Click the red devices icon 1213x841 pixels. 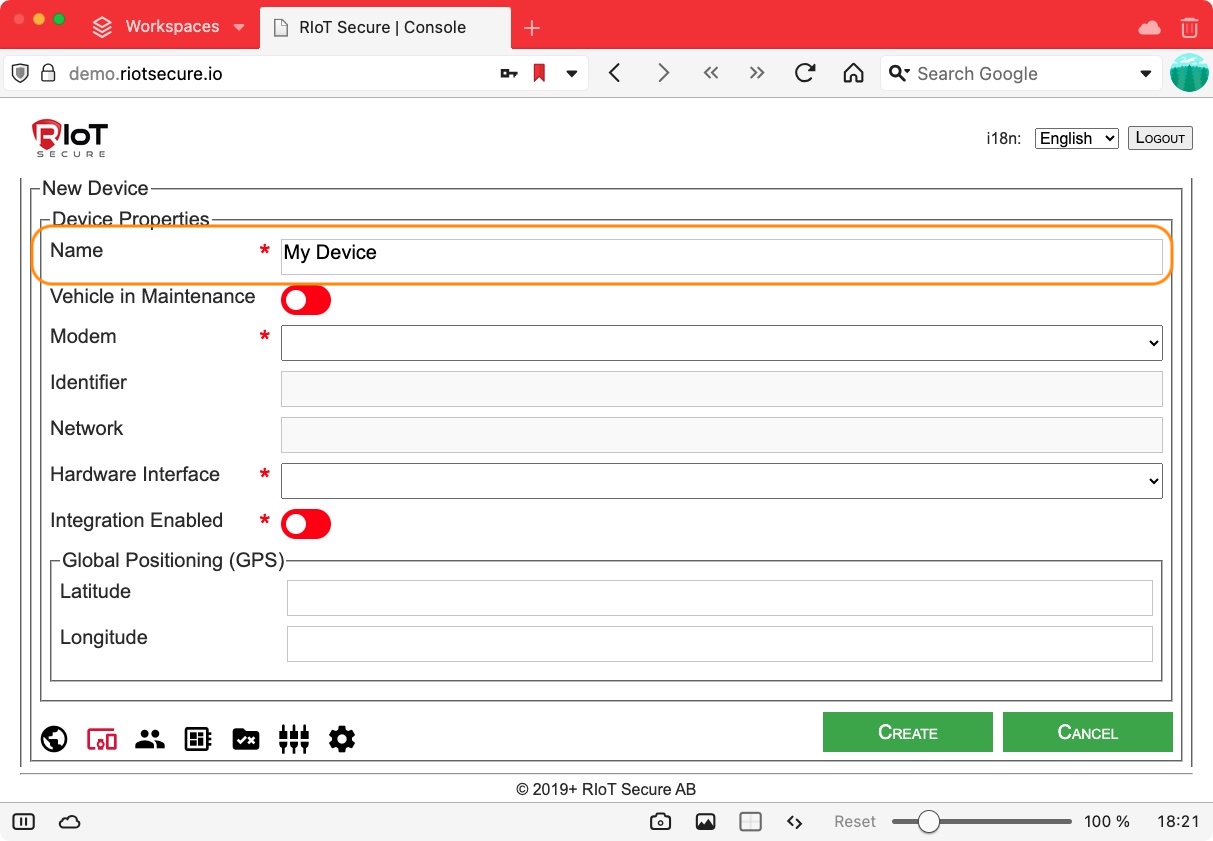(x=102, y=739)
